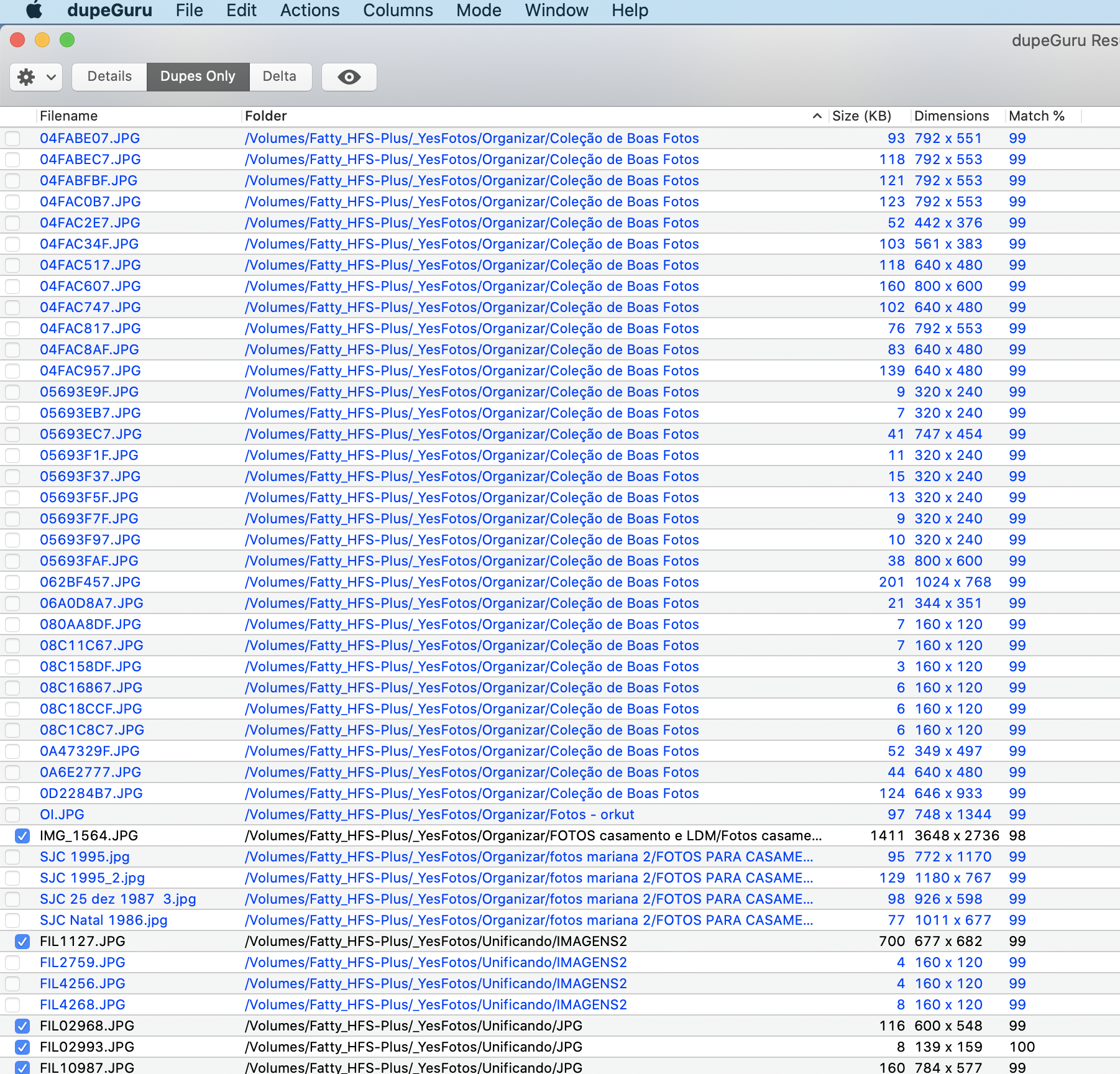1120x1074 pixels.
Task: Open the Mode menu
Action: click(479, 11)
